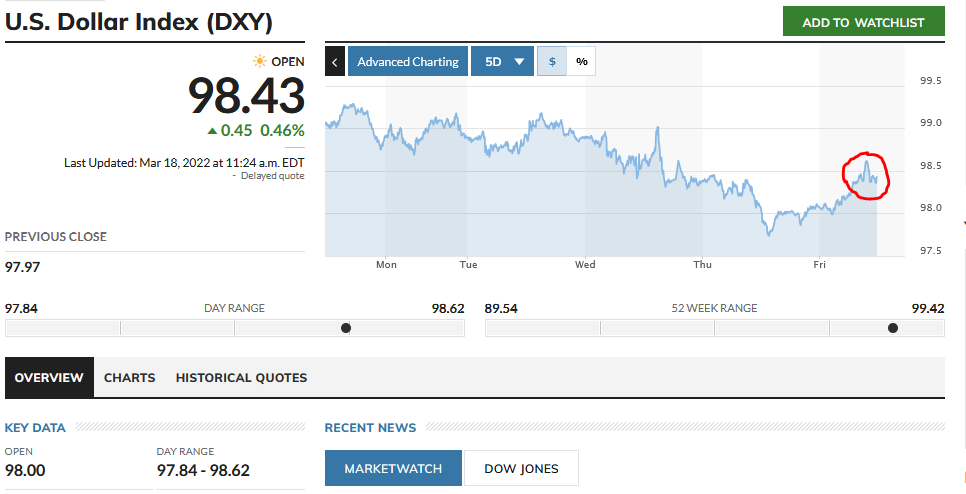
Task: Expand the 5D time range dropdown
Action: tap(502, 62)
